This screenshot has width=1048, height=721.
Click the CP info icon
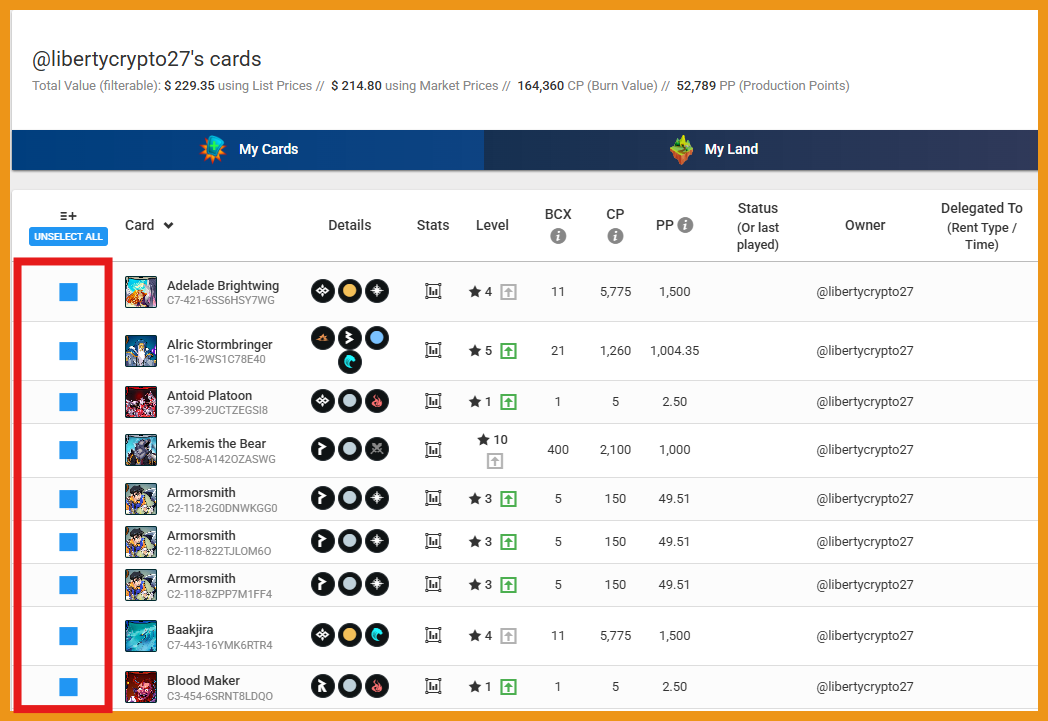tap(615, 237)
